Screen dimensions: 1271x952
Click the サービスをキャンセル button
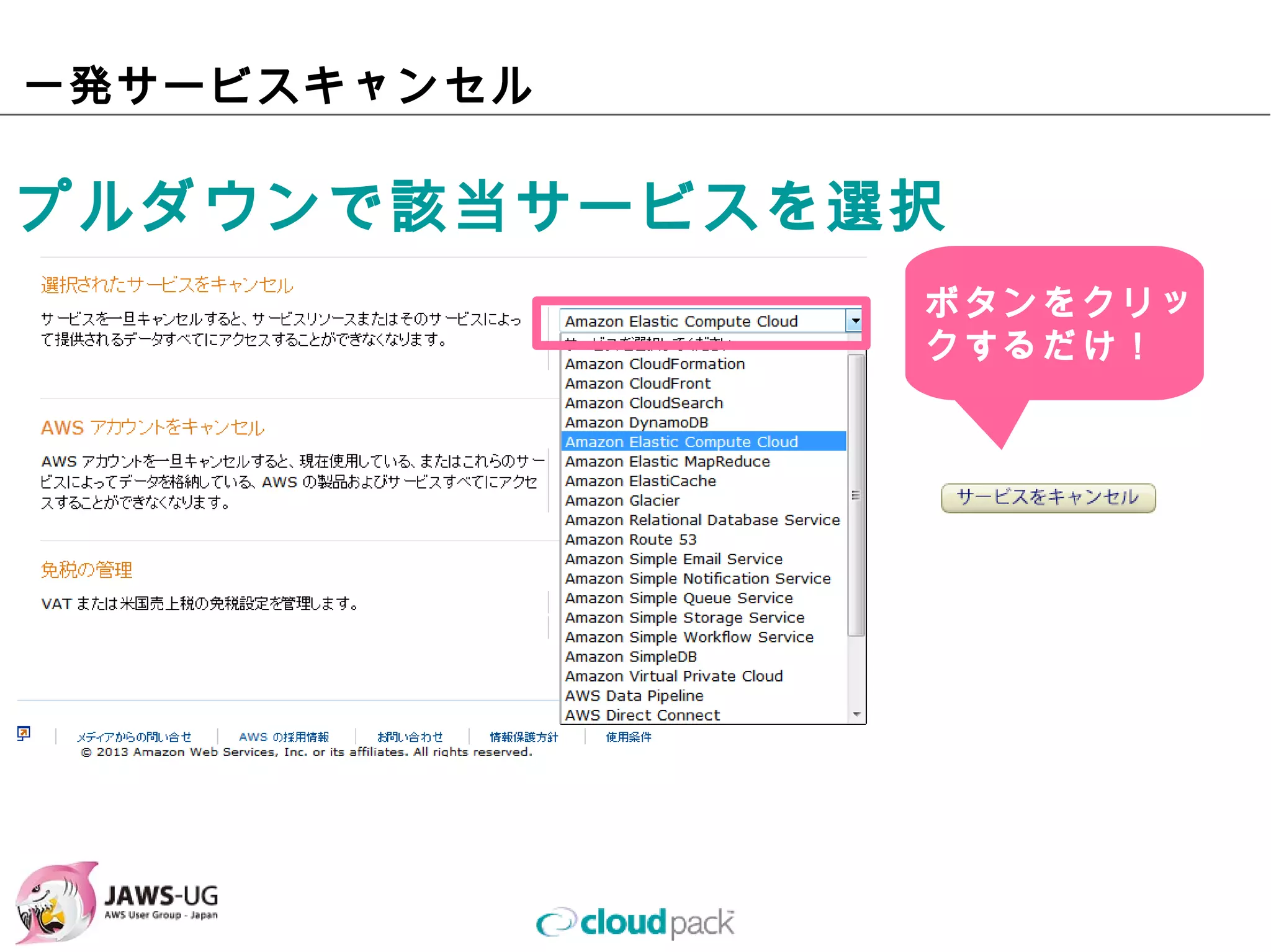click(x=1048, y=498)
